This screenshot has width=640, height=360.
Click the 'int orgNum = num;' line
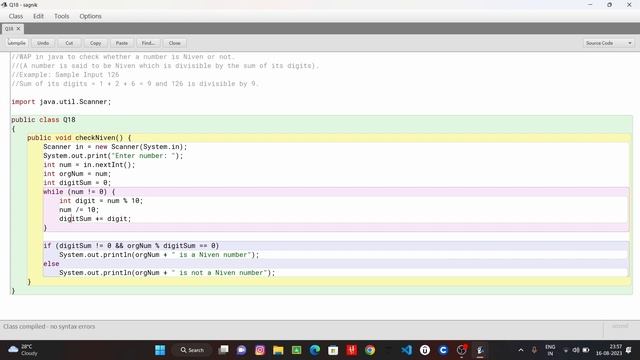point(77,173)
